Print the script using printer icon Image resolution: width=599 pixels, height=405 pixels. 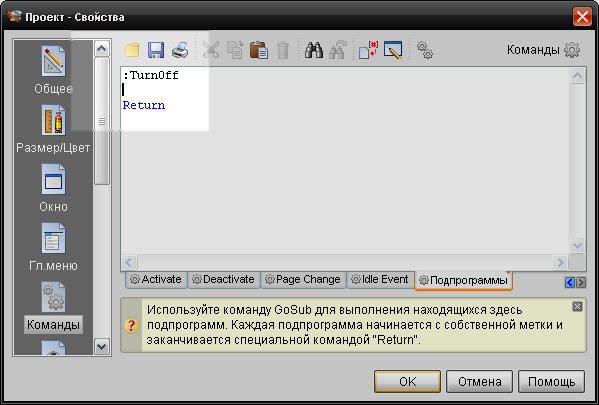[x=180, y=50]
